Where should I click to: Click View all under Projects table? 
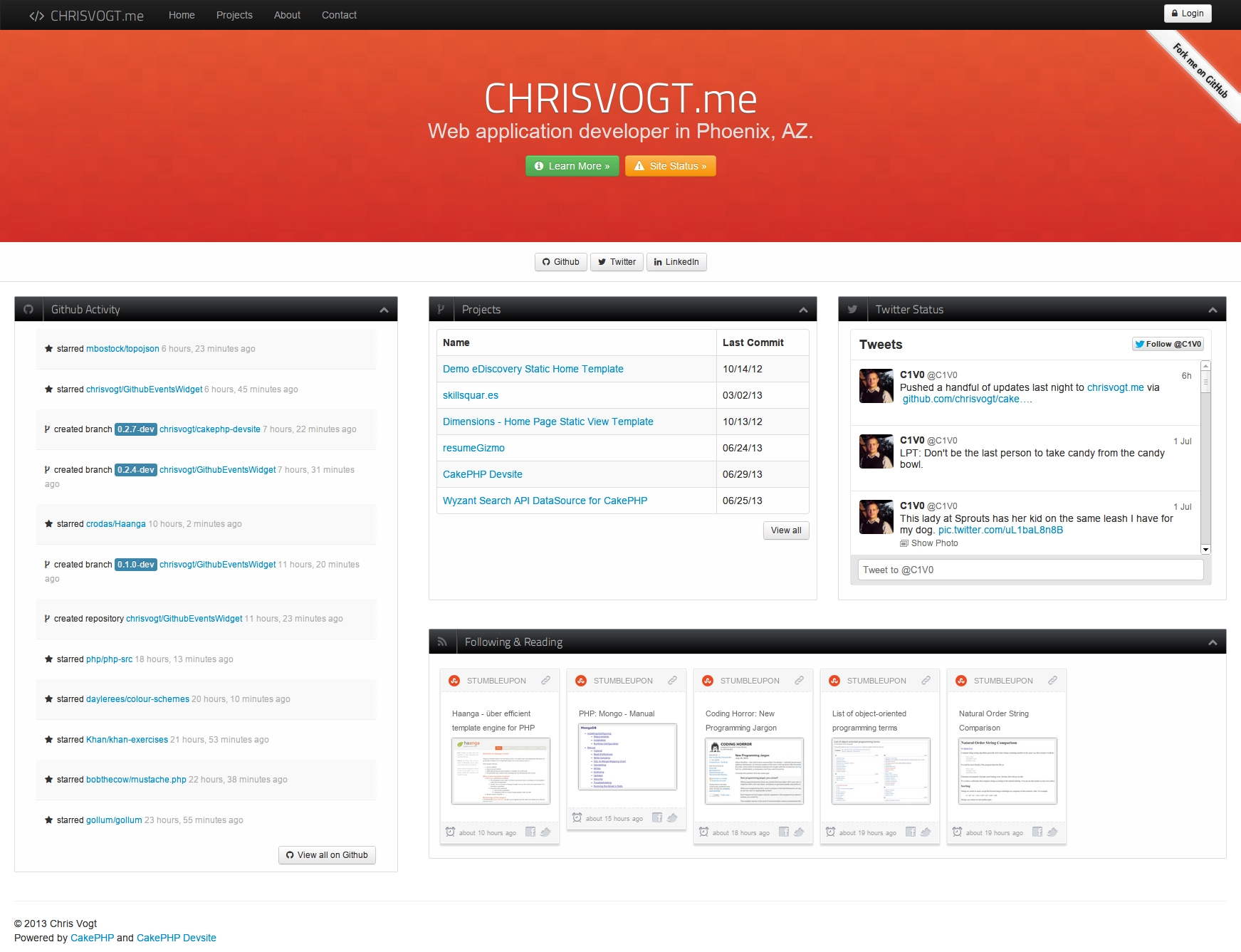786,530
